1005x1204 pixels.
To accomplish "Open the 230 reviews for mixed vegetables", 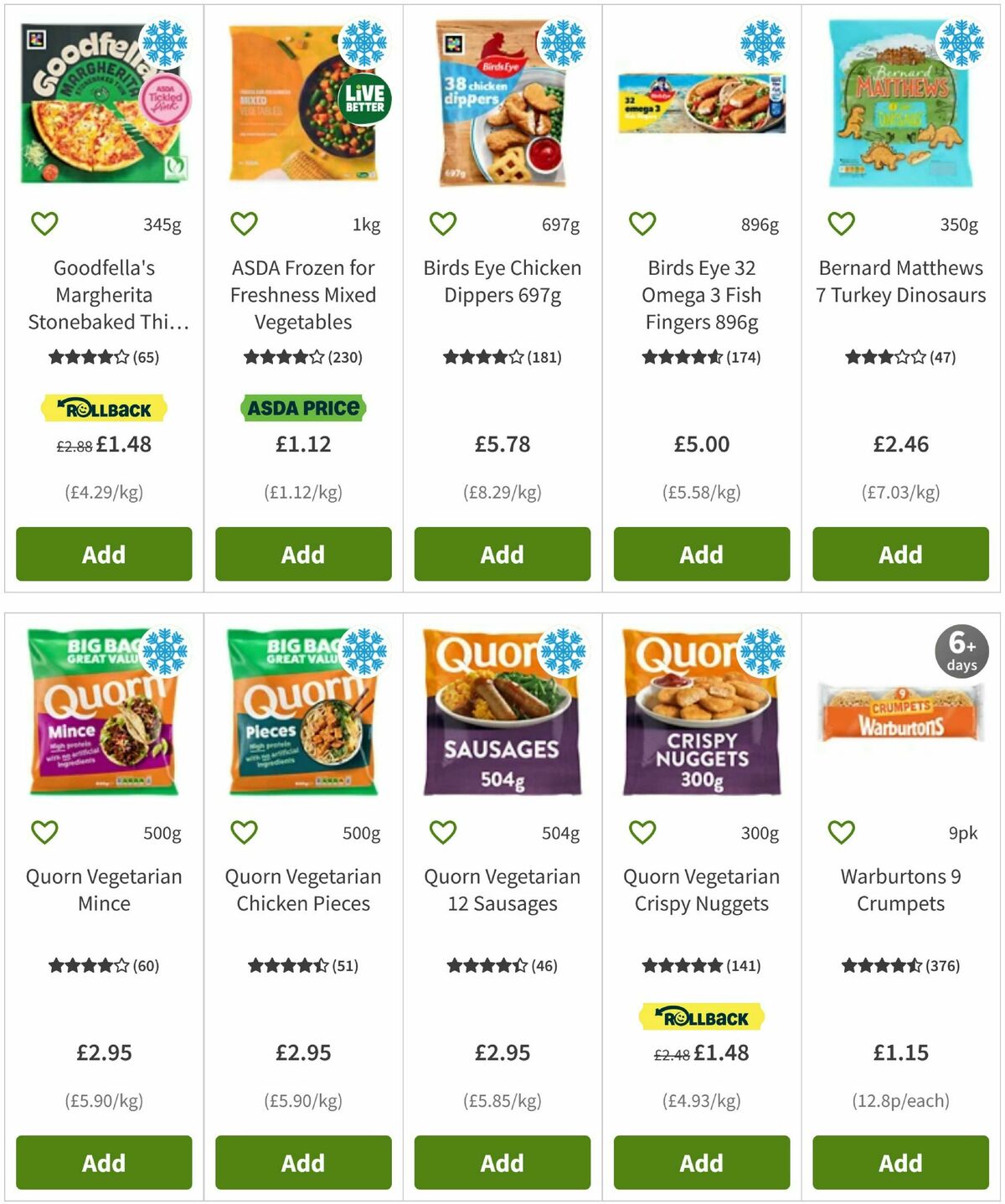I will tap(302, 357).
